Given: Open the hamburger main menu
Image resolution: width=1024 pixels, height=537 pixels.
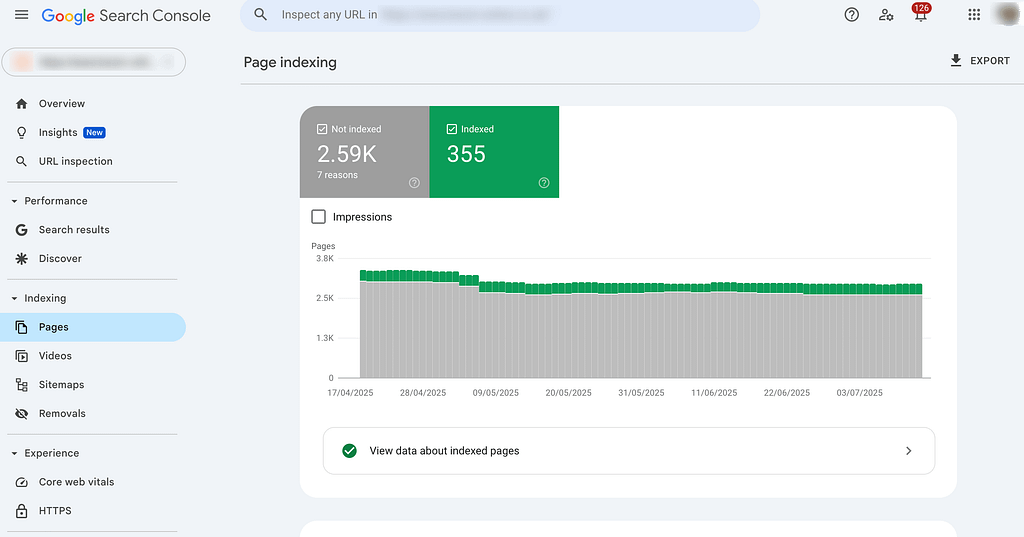Looking at the screenshot, I should pyautogui.click(x=22, y=15).
